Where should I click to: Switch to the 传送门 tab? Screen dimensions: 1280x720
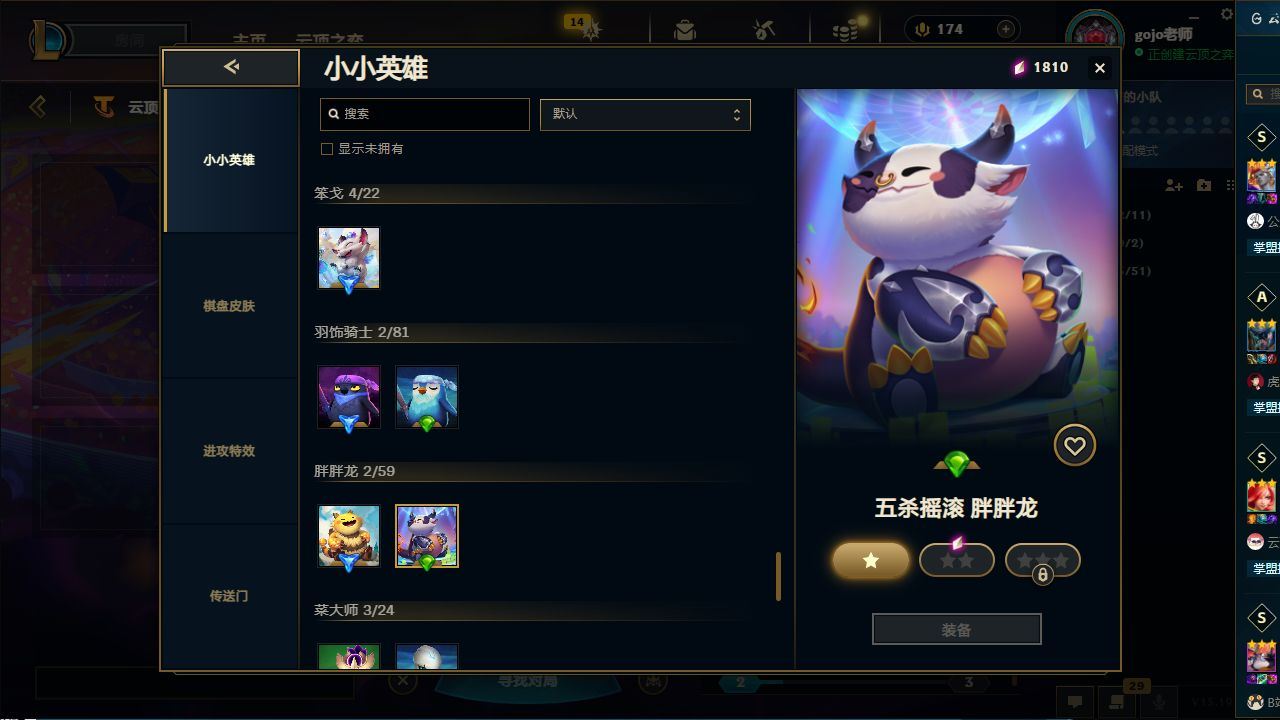tap(229, 596)
